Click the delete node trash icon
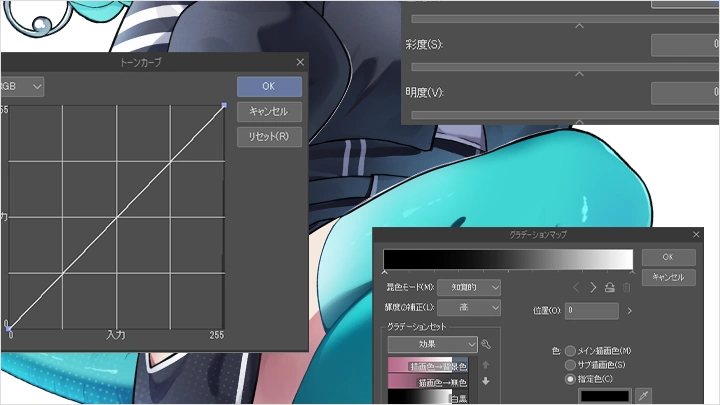Viewport: 720px width, 405px height. click(626, 287)
